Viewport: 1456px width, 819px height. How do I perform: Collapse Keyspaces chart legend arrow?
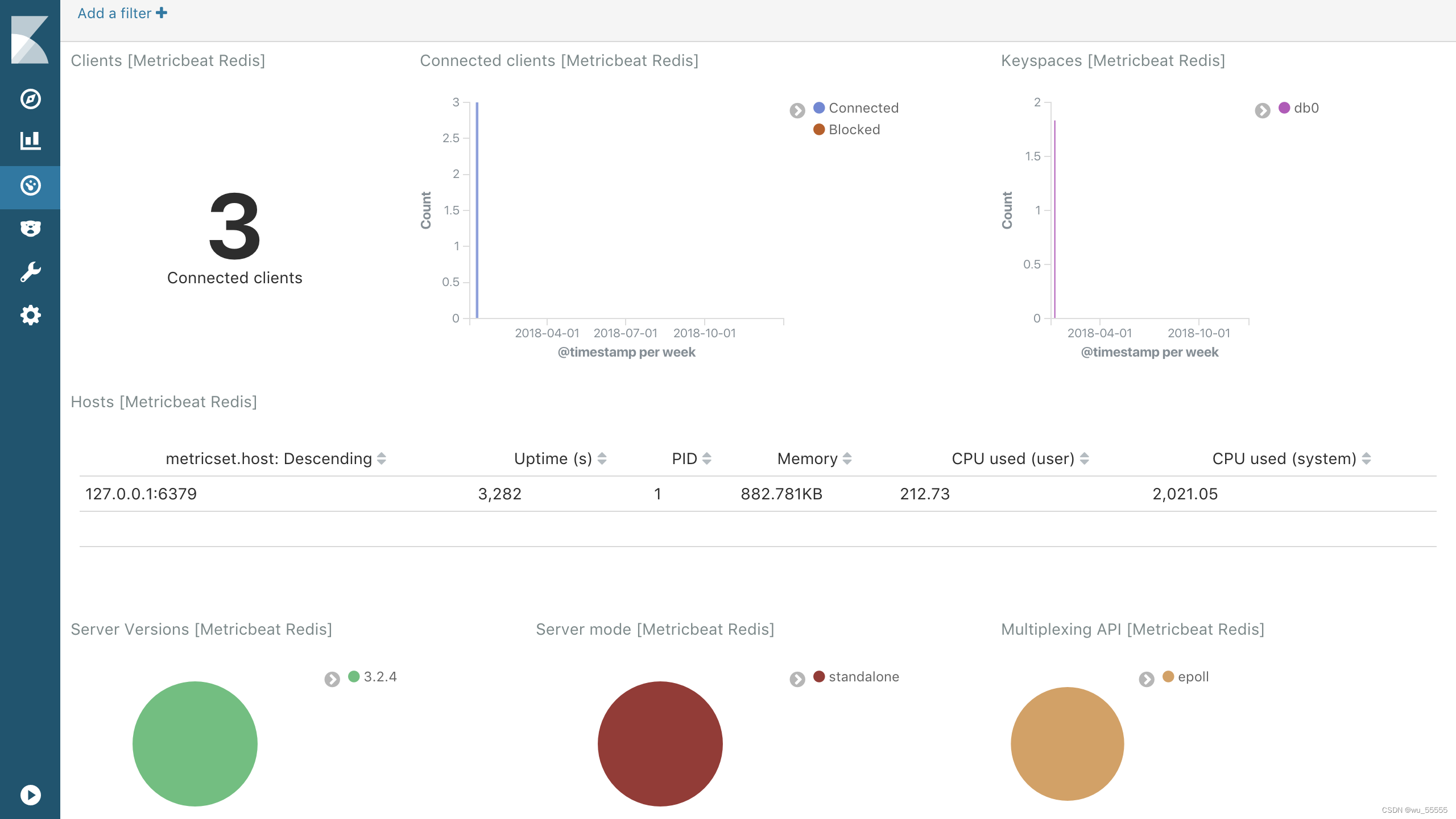click(x=1262, y=110)
